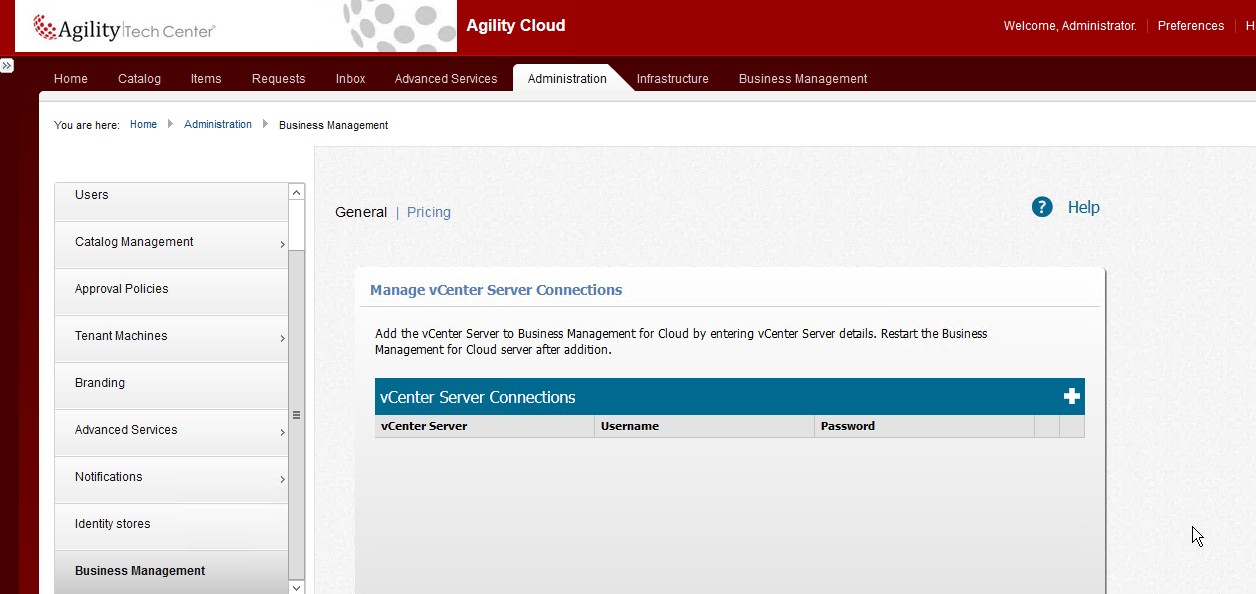Click the Home breadcrumb link

pos(143,125)
